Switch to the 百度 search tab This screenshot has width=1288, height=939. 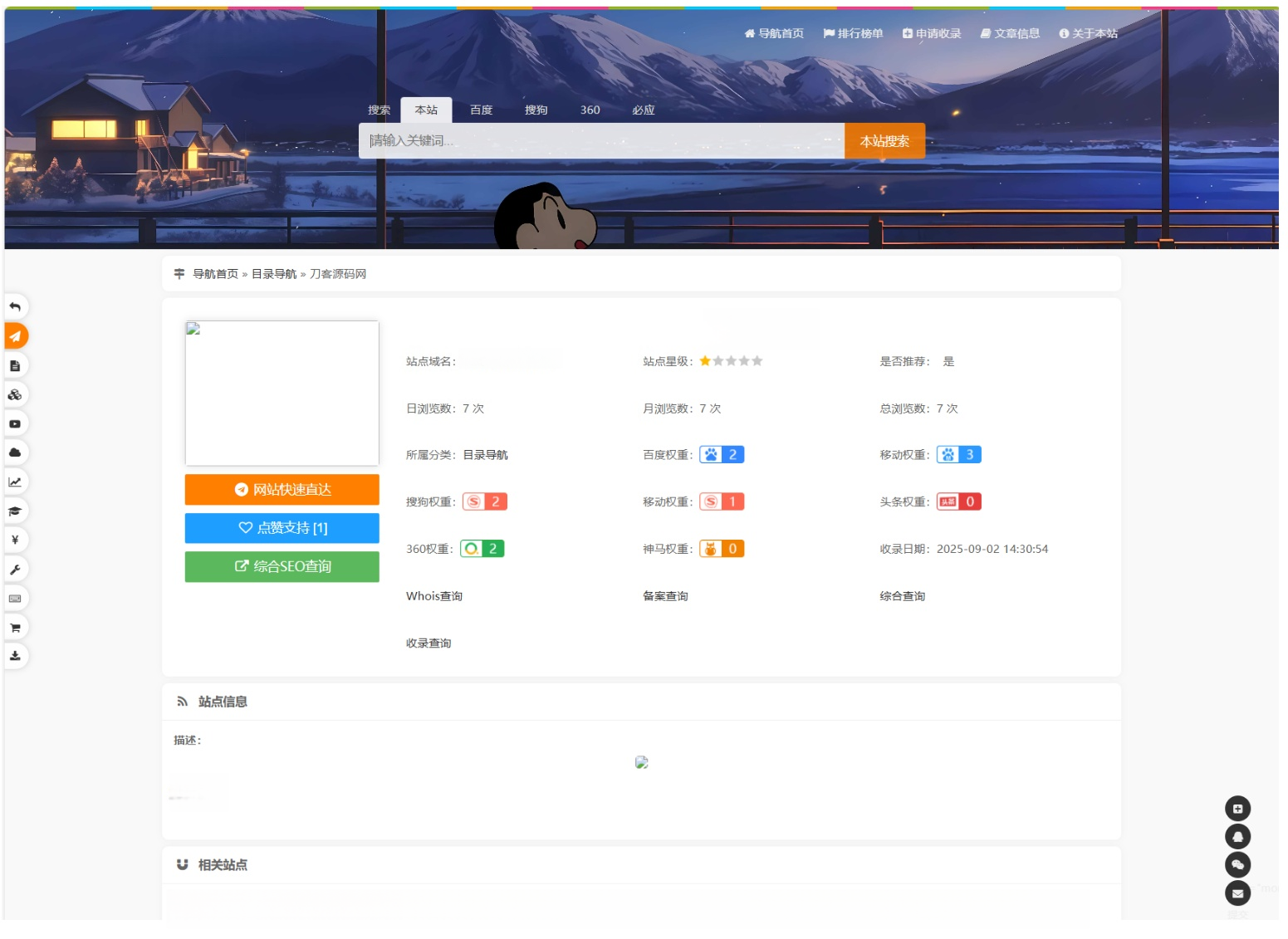coord(479,109)
